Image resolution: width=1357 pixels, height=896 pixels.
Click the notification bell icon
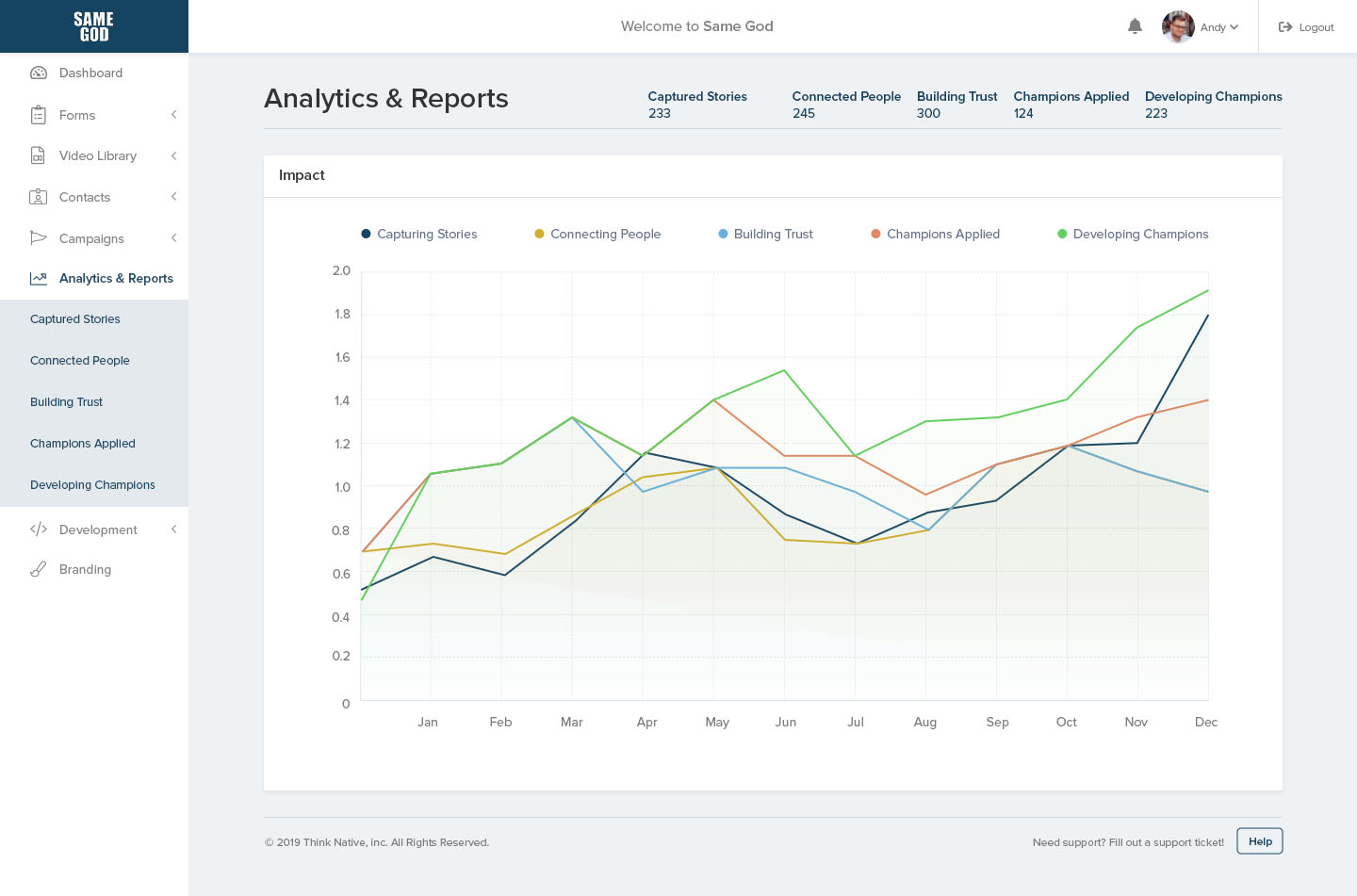click(x=1135, y=26)
